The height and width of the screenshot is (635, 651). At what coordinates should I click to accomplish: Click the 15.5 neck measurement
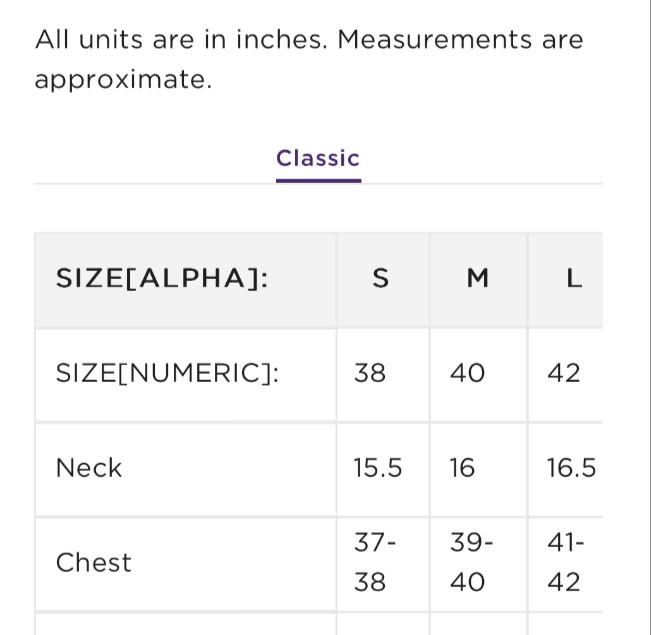pos(378,468)
